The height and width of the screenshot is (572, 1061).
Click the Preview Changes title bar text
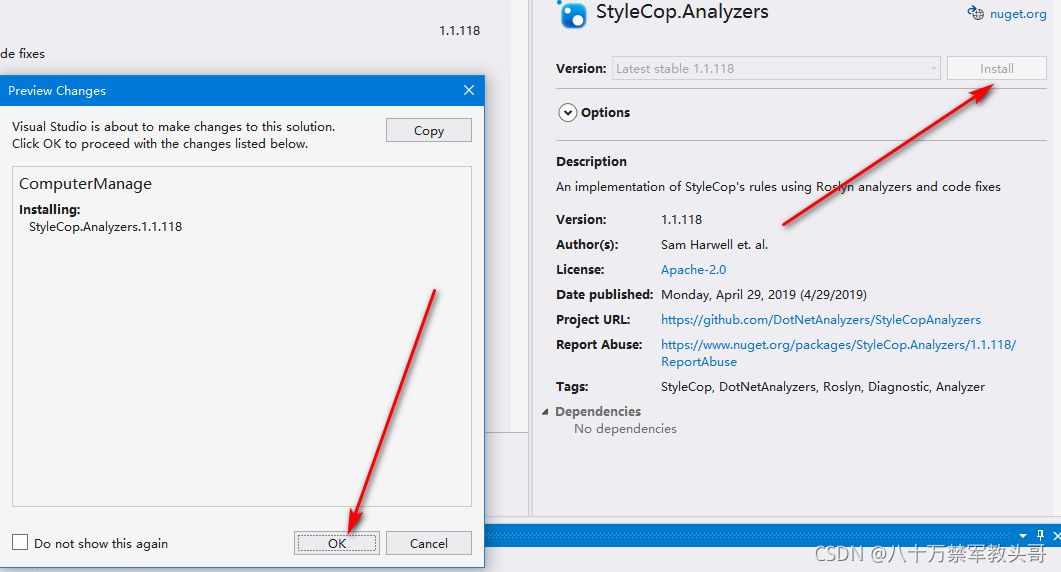[x=57, y=91]
